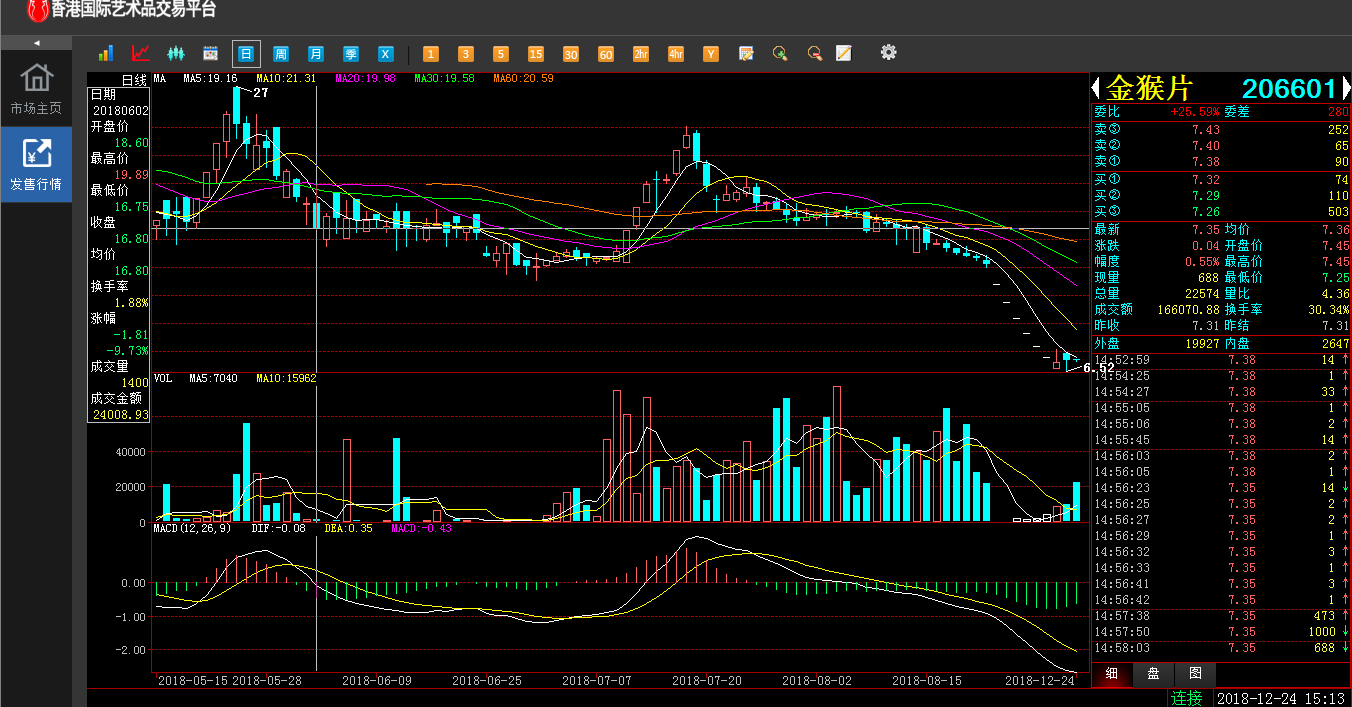Click the 14:57:50 trade row

click(x=1221, y=632)
